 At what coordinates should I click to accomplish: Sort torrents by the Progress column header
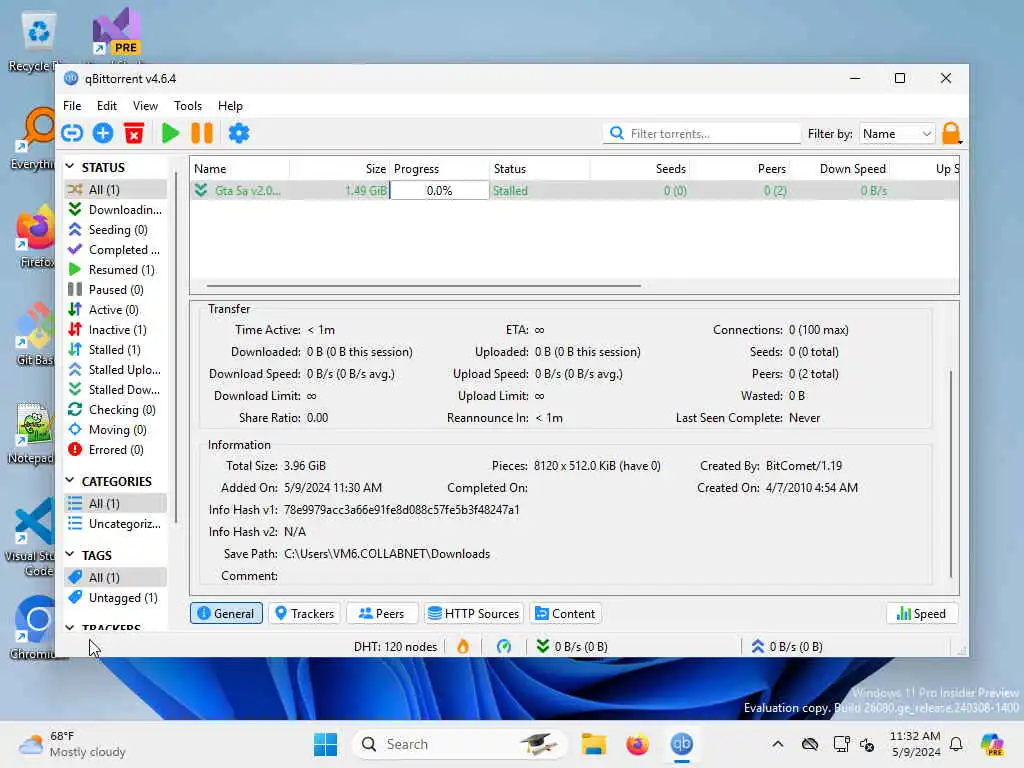tap(440, 168)
